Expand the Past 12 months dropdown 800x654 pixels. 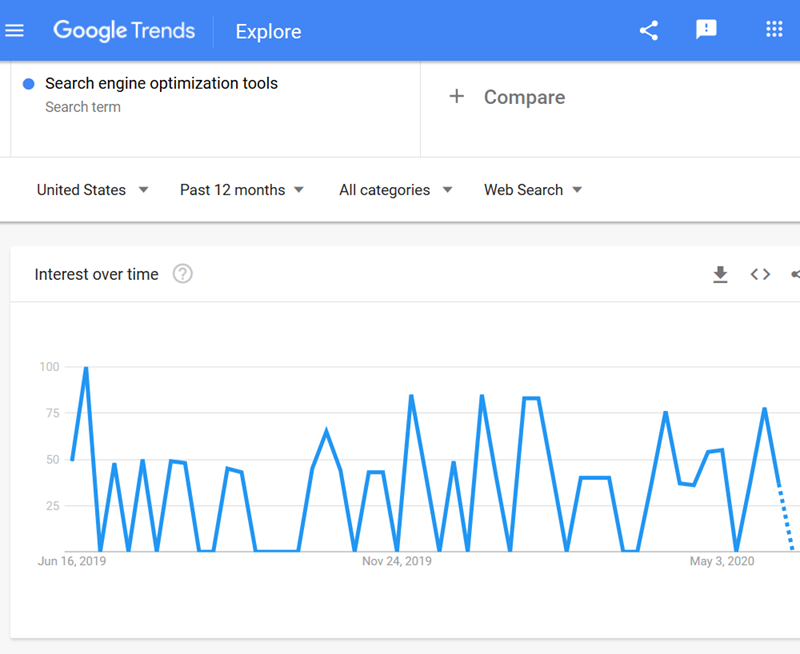(x=242, y=190)
